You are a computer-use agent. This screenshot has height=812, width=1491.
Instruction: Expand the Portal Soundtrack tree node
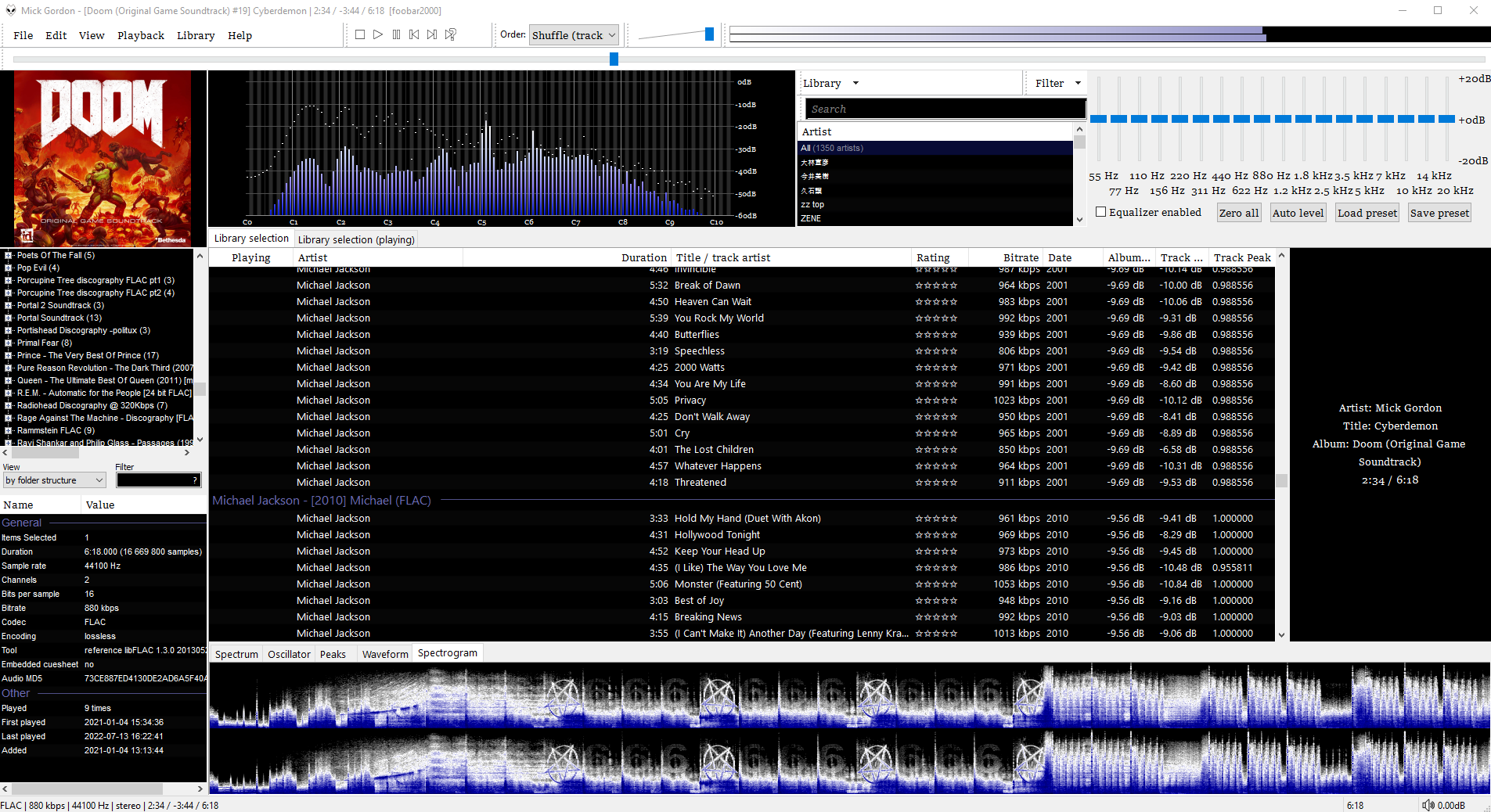9,318
